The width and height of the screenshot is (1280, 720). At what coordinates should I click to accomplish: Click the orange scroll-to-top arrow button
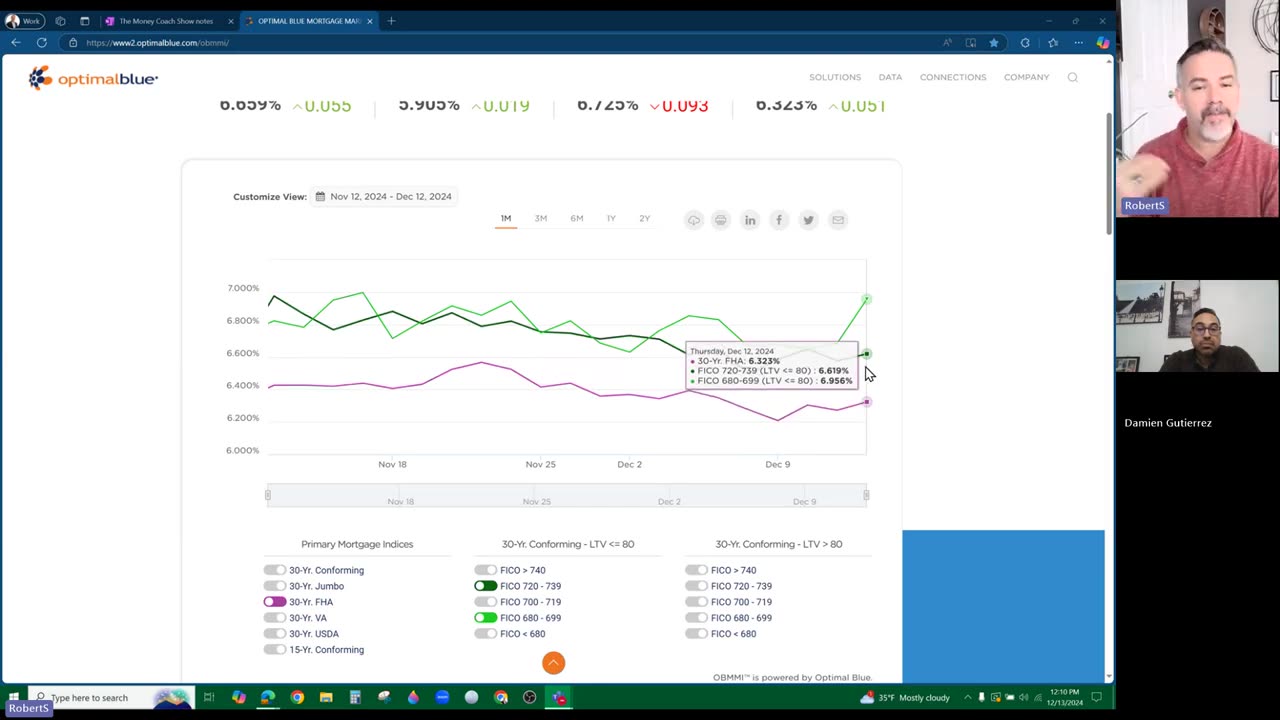(x=553, y=662)
